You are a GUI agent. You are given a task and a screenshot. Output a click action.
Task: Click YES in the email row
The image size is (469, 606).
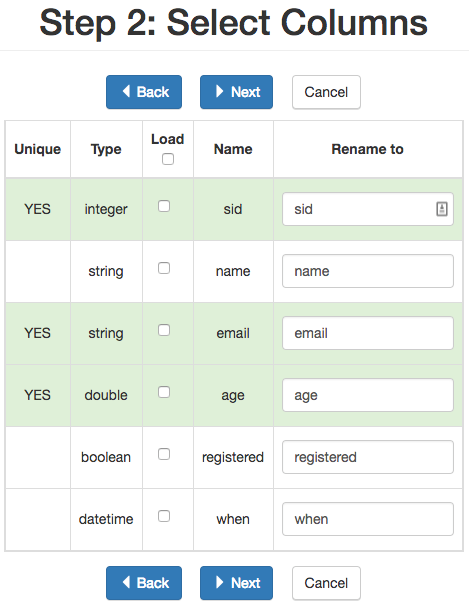37,333
